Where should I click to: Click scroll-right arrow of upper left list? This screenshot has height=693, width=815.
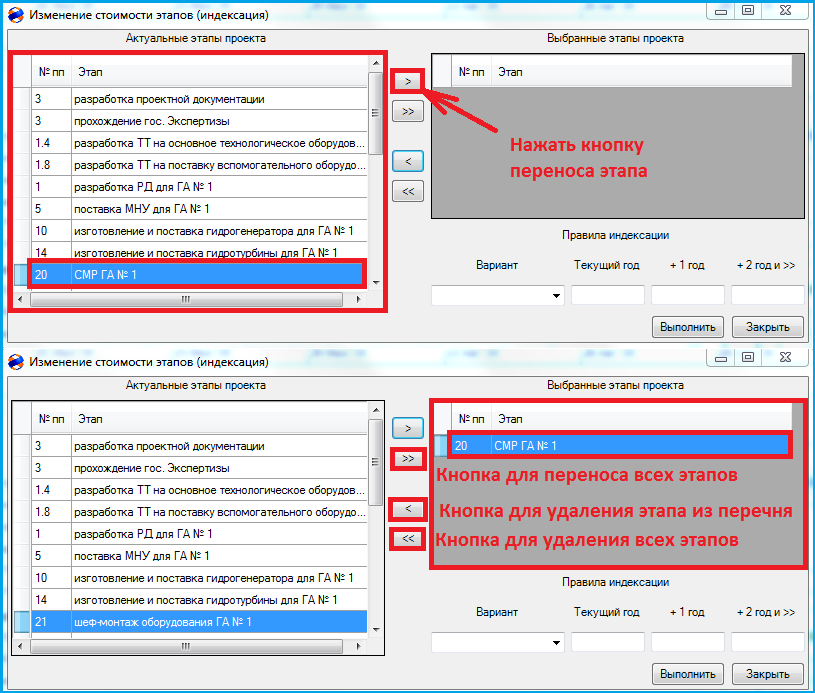(x=359, y=299)
